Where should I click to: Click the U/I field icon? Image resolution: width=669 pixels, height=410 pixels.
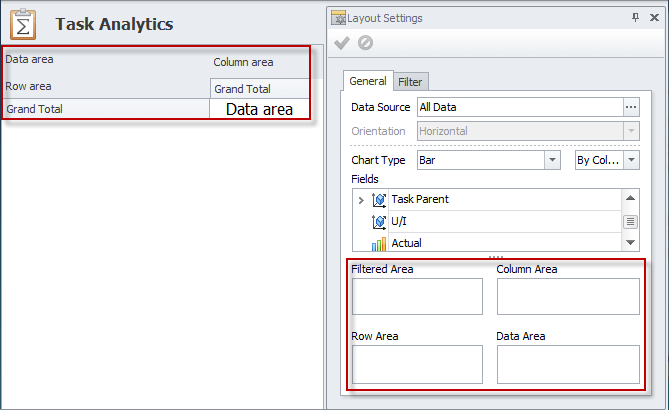tap(379, 222)
